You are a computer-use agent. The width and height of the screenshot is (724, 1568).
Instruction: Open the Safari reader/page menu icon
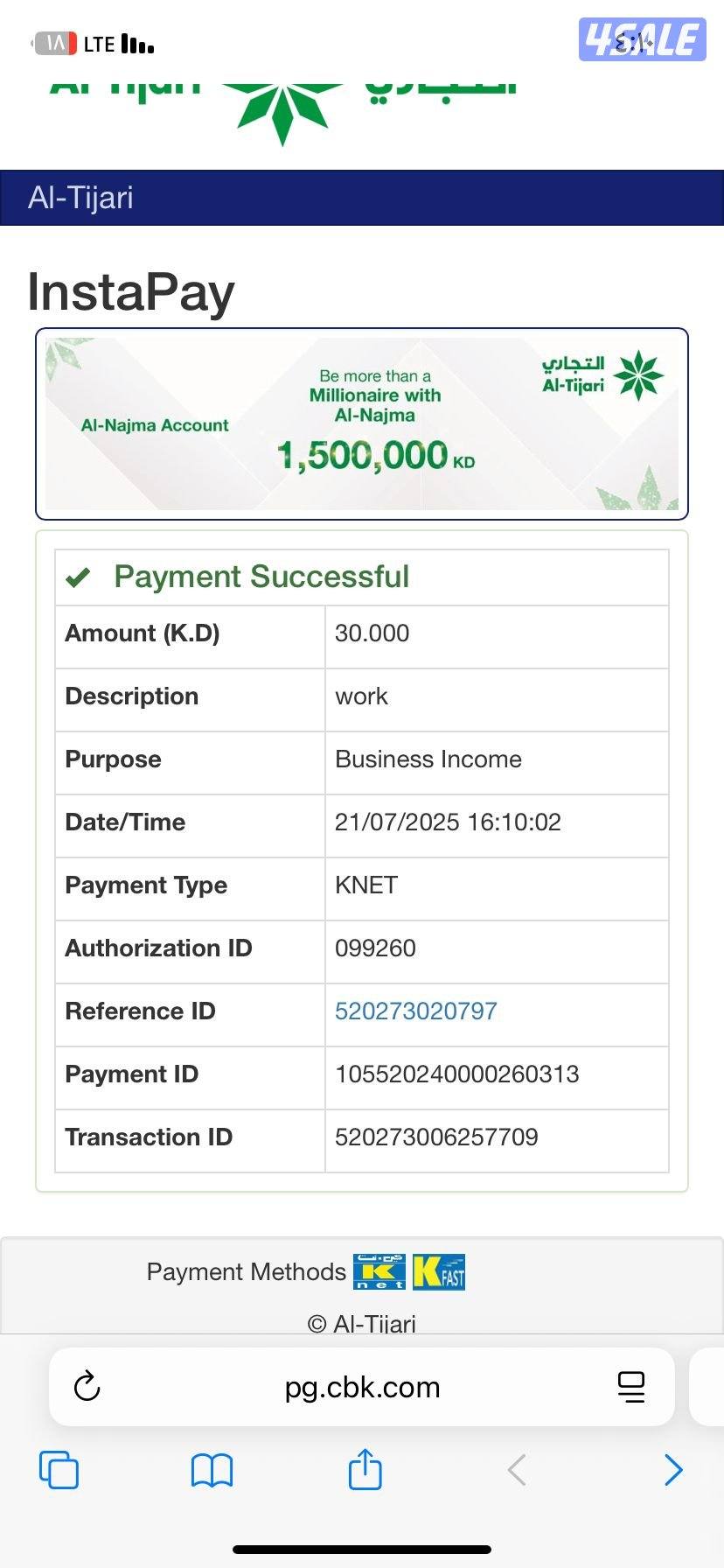click(x=630, y=1387)
